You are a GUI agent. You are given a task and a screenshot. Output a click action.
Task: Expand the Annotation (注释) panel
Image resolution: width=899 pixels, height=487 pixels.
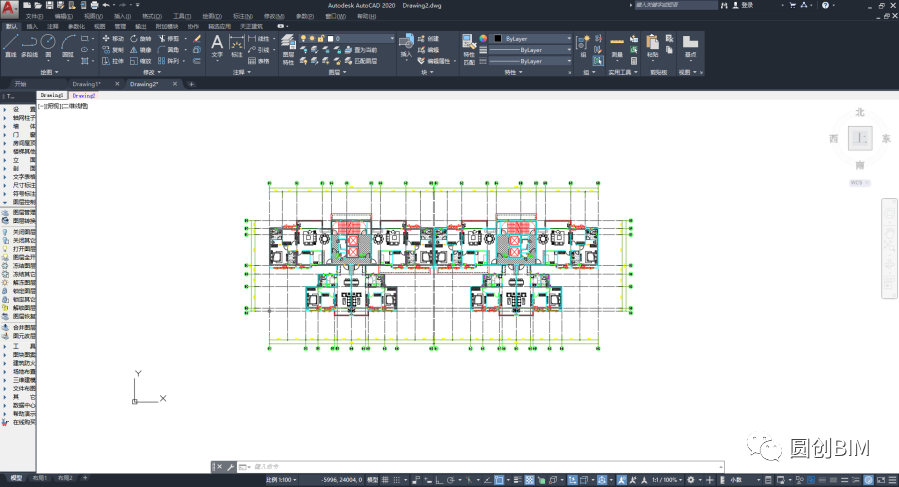pos(242,72)
